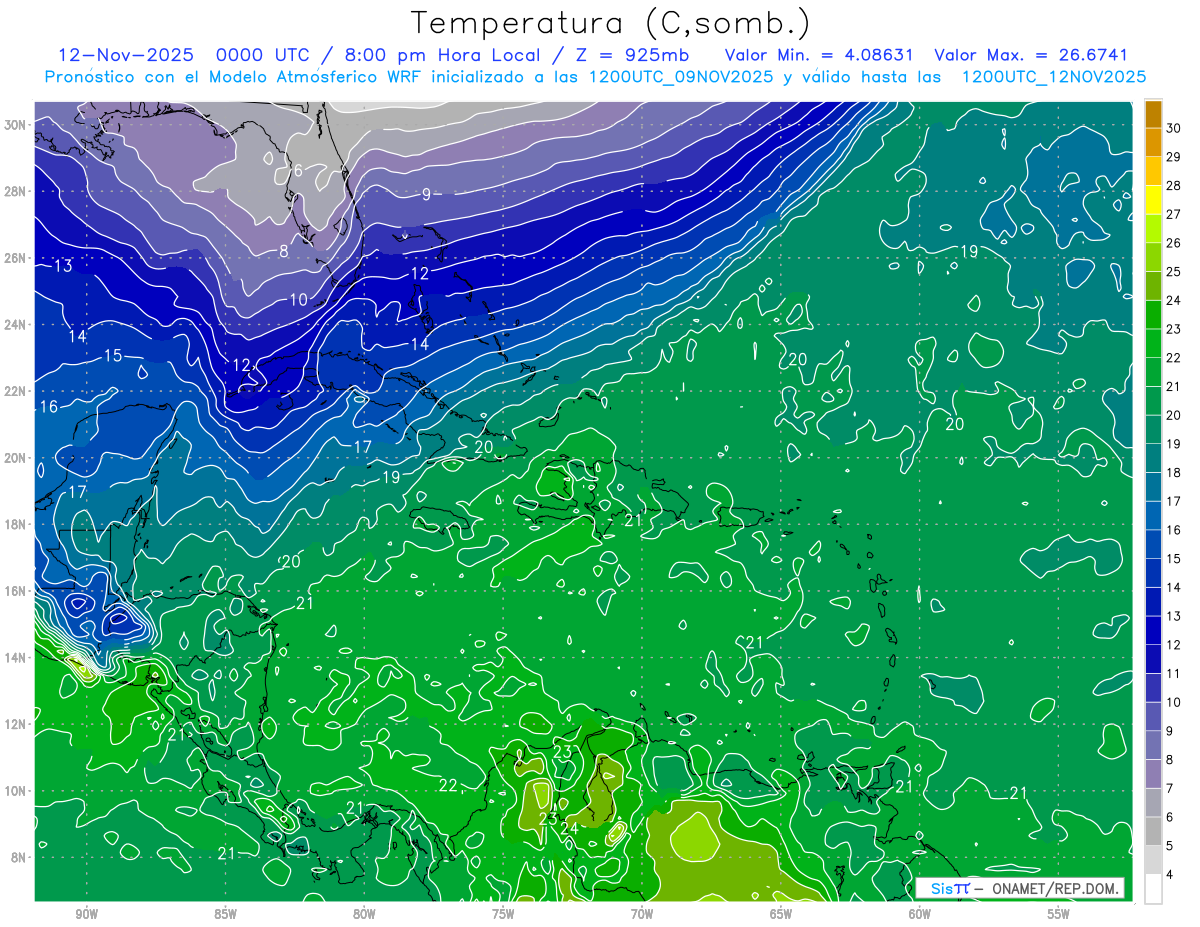Click the '18N' latitude axis label
The image size is (1200, 927).
coord(15,524)
